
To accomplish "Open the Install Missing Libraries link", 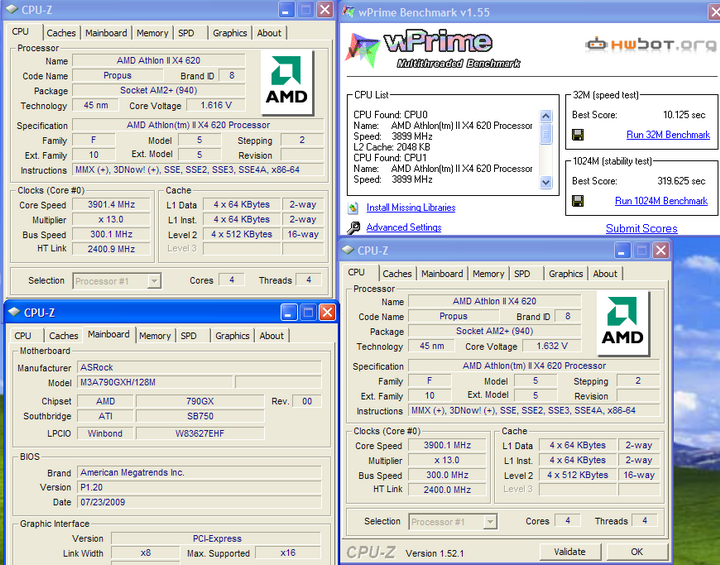I will pyautogui.click(x=411, y=208).
